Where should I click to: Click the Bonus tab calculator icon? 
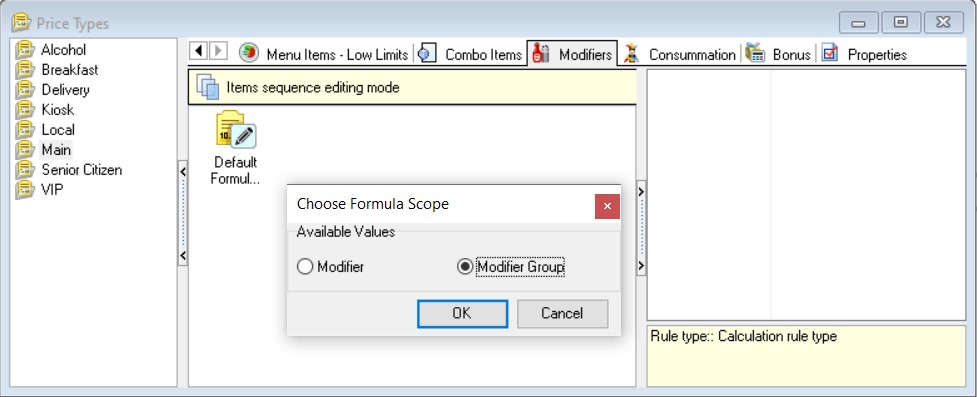point(755,54)
